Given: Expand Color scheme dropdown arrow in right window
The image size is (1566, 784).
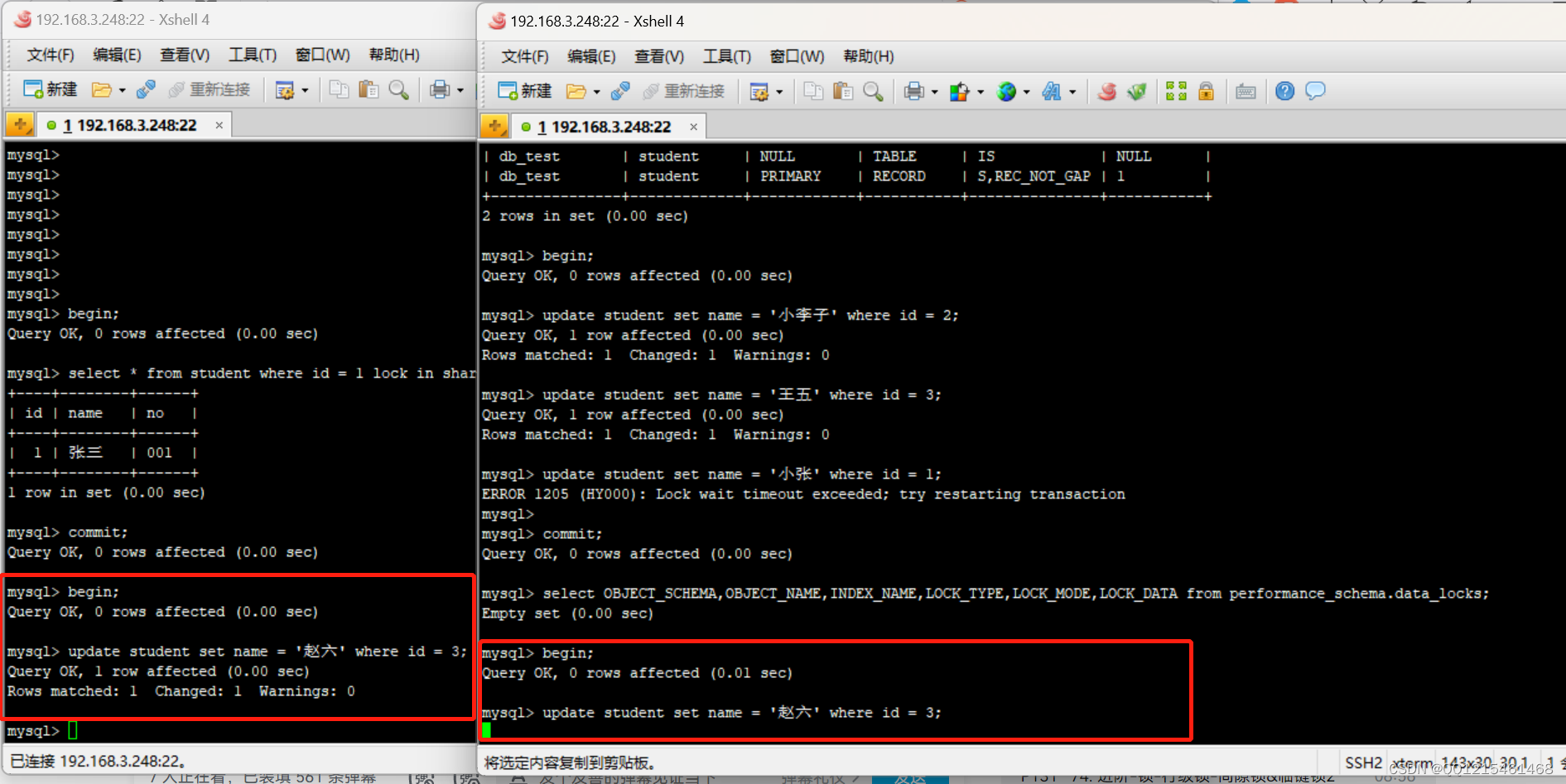Looking at the screenshot, I should click(981, 92).
